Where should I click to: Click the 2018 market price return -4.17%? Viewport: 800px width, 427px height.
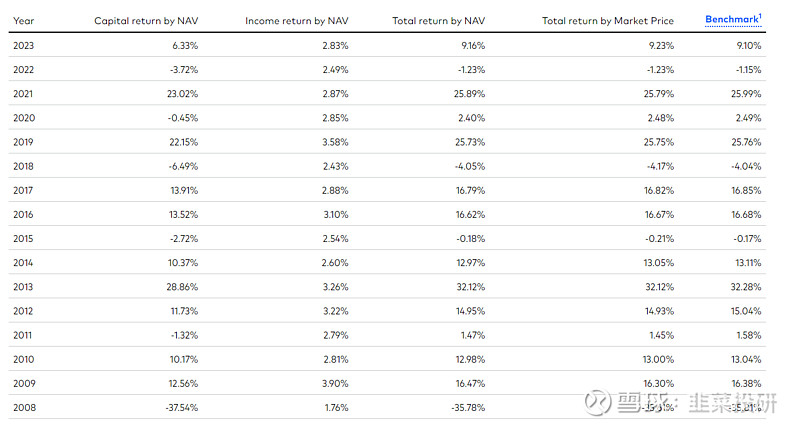click(657, 166)
